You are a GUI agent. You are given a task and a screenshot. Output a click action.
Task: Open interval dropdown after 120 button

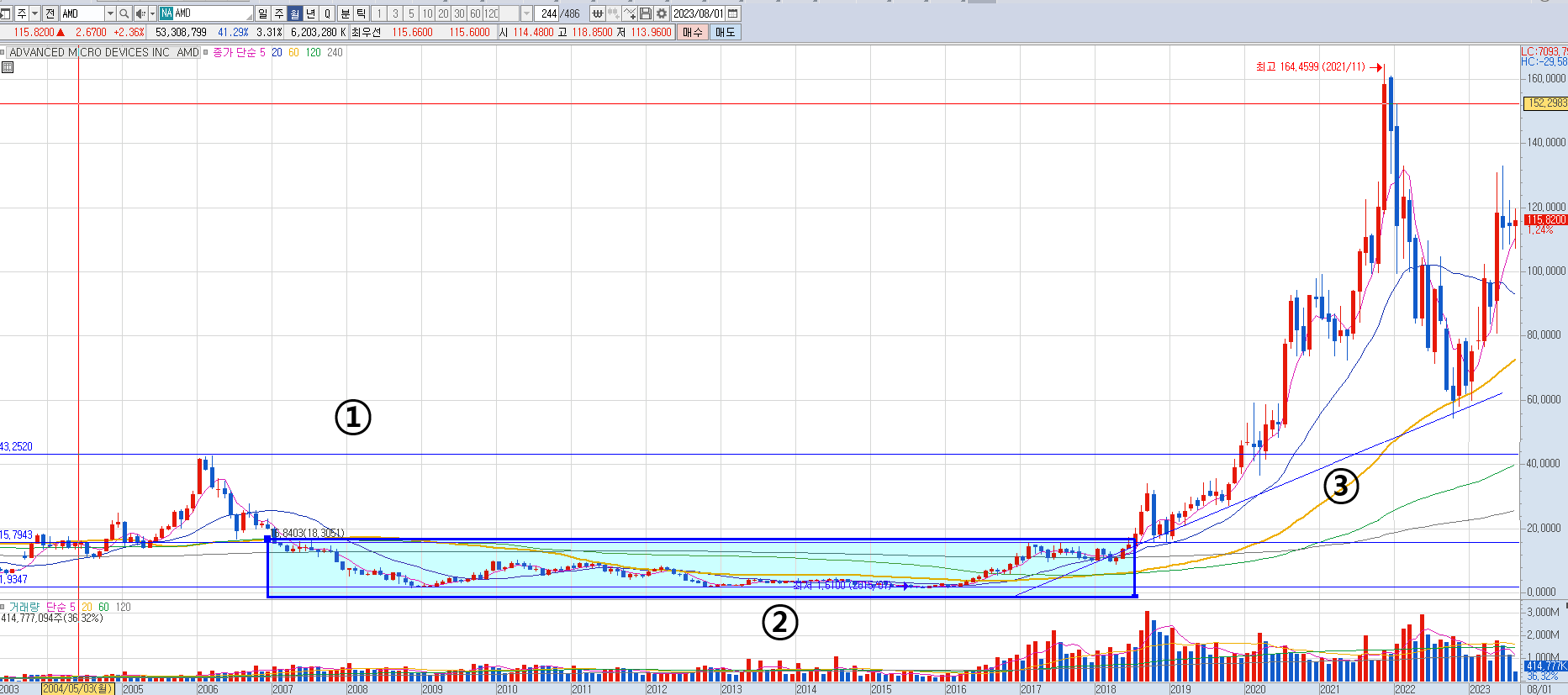point(526,13)
